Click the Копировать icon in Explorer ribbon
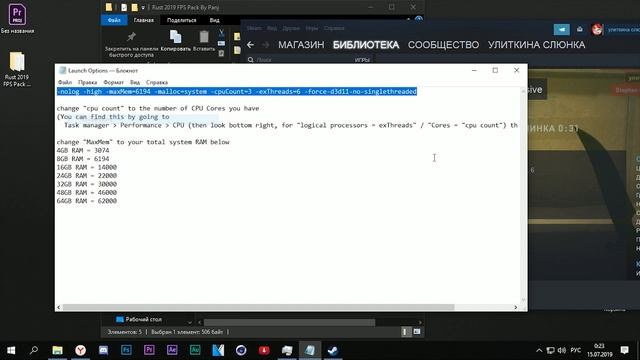Viewport: 640px width, 360px height. point(176,37)
